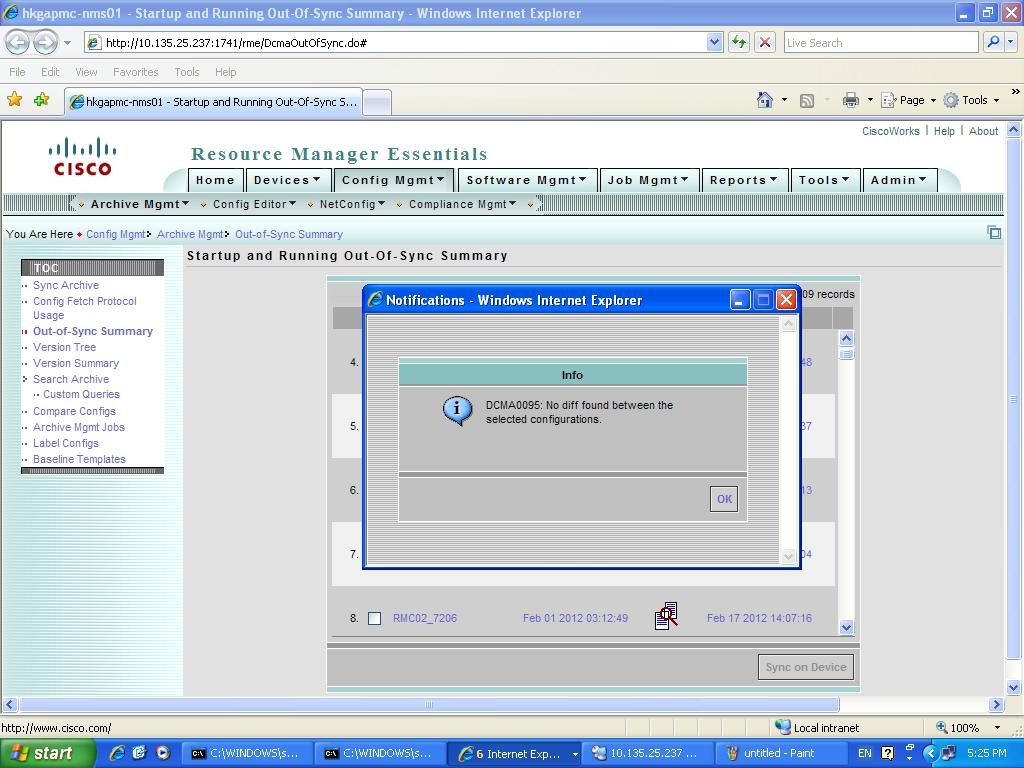Expand the Config Editor submenu
1024x768 pixels.
click(254, 204)
